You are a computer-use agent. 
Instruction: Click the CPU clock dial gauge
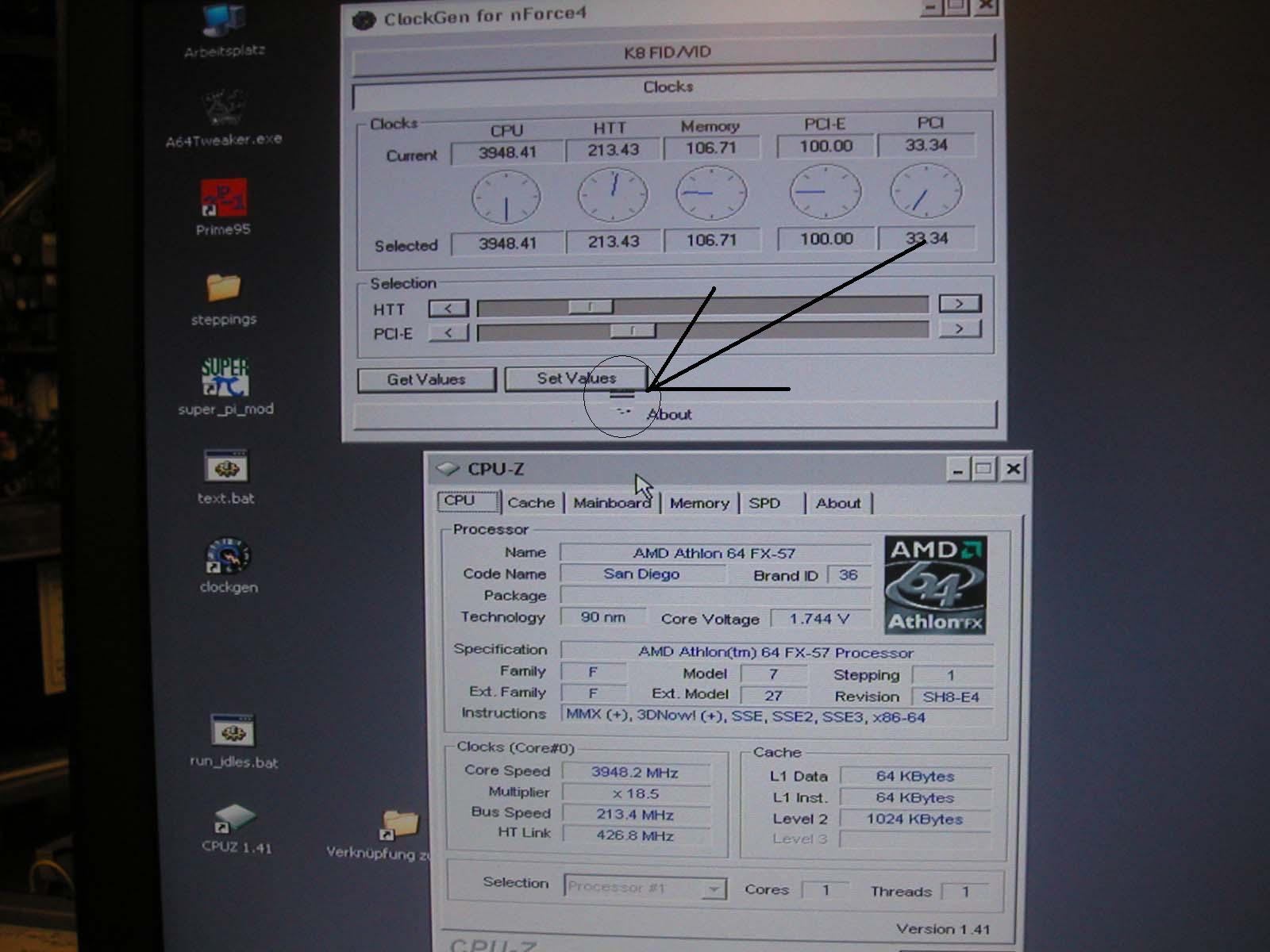coord(506,198)
